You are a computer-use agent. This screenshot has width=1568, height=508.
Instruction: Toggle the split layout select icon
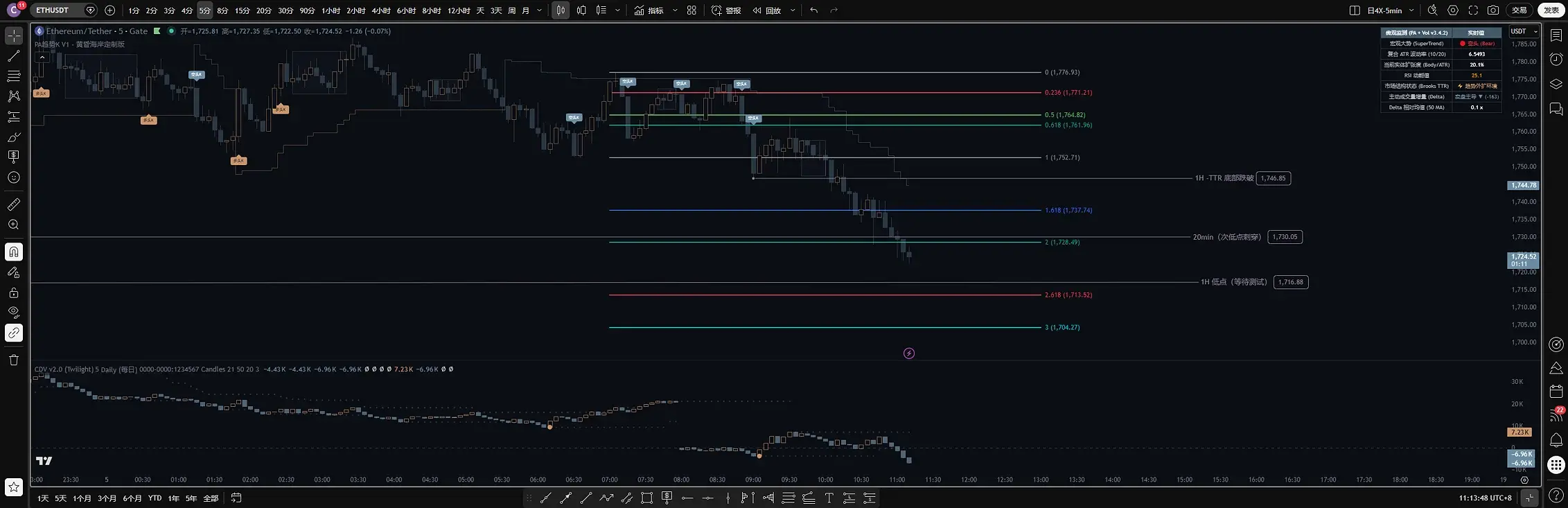[1355, 10]
